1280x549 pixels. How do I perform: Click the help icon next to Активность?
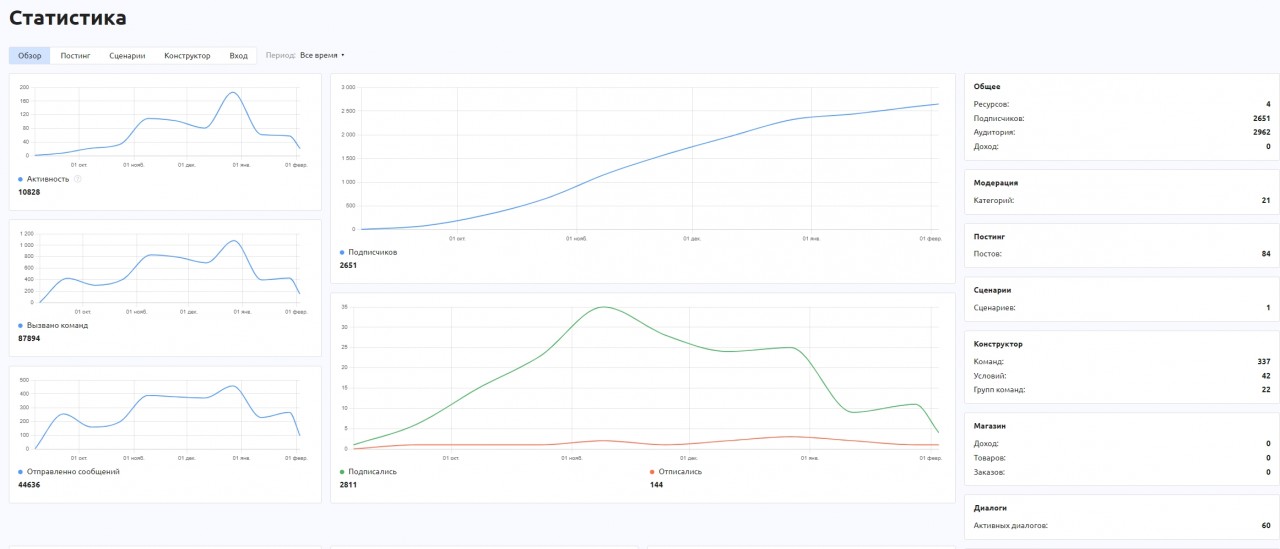pos(77,179)
